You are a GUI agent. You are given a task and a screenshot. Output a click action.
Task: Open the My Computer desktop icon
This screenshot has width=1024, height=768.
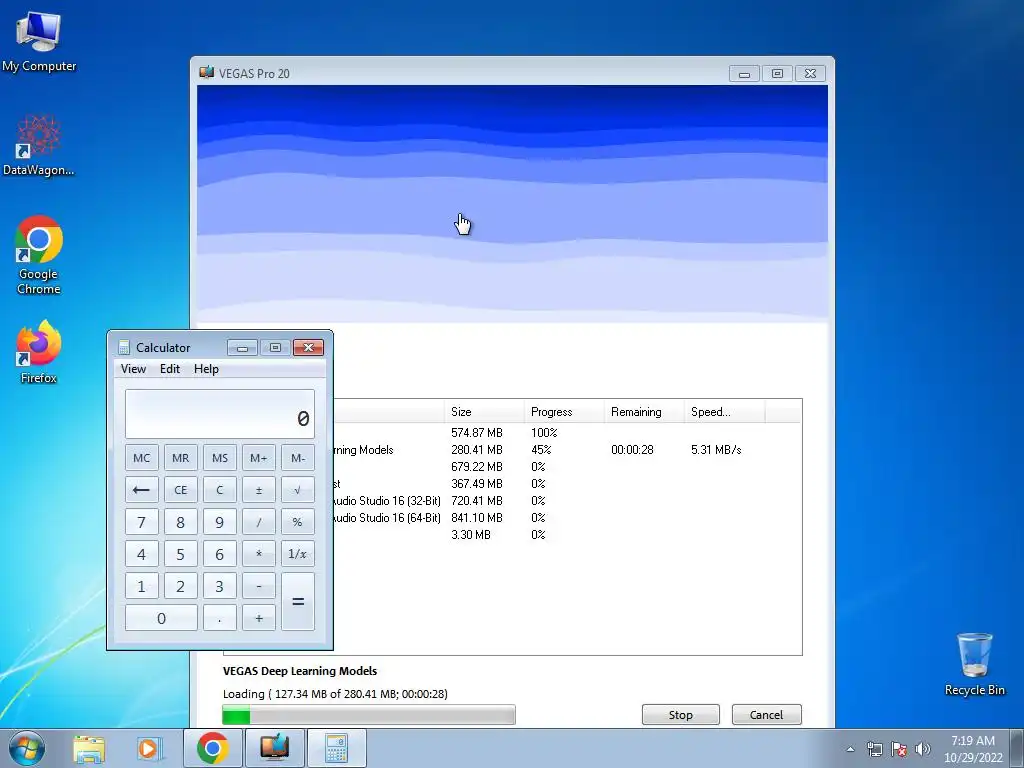(x=39, y=41)
